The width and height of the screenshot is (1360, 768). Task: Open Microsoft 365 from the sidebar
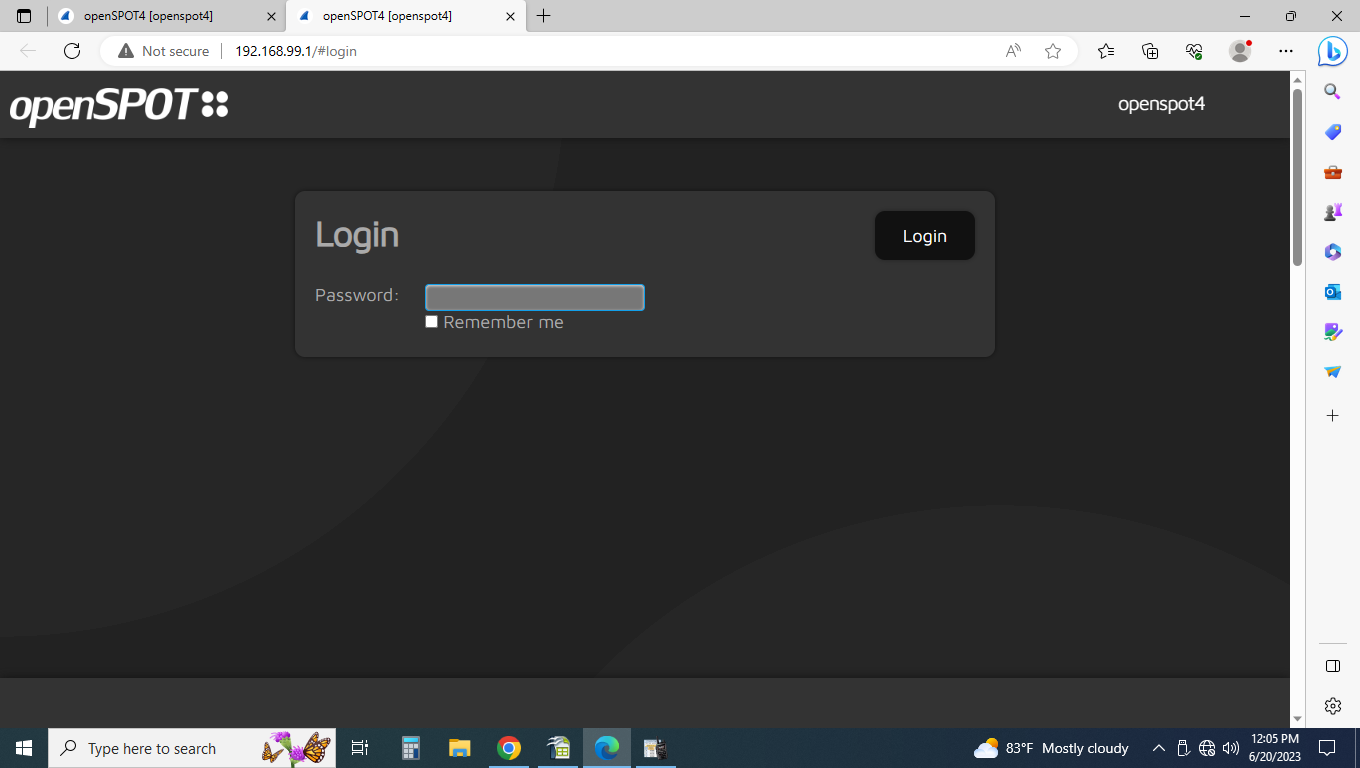point(1332,252)
